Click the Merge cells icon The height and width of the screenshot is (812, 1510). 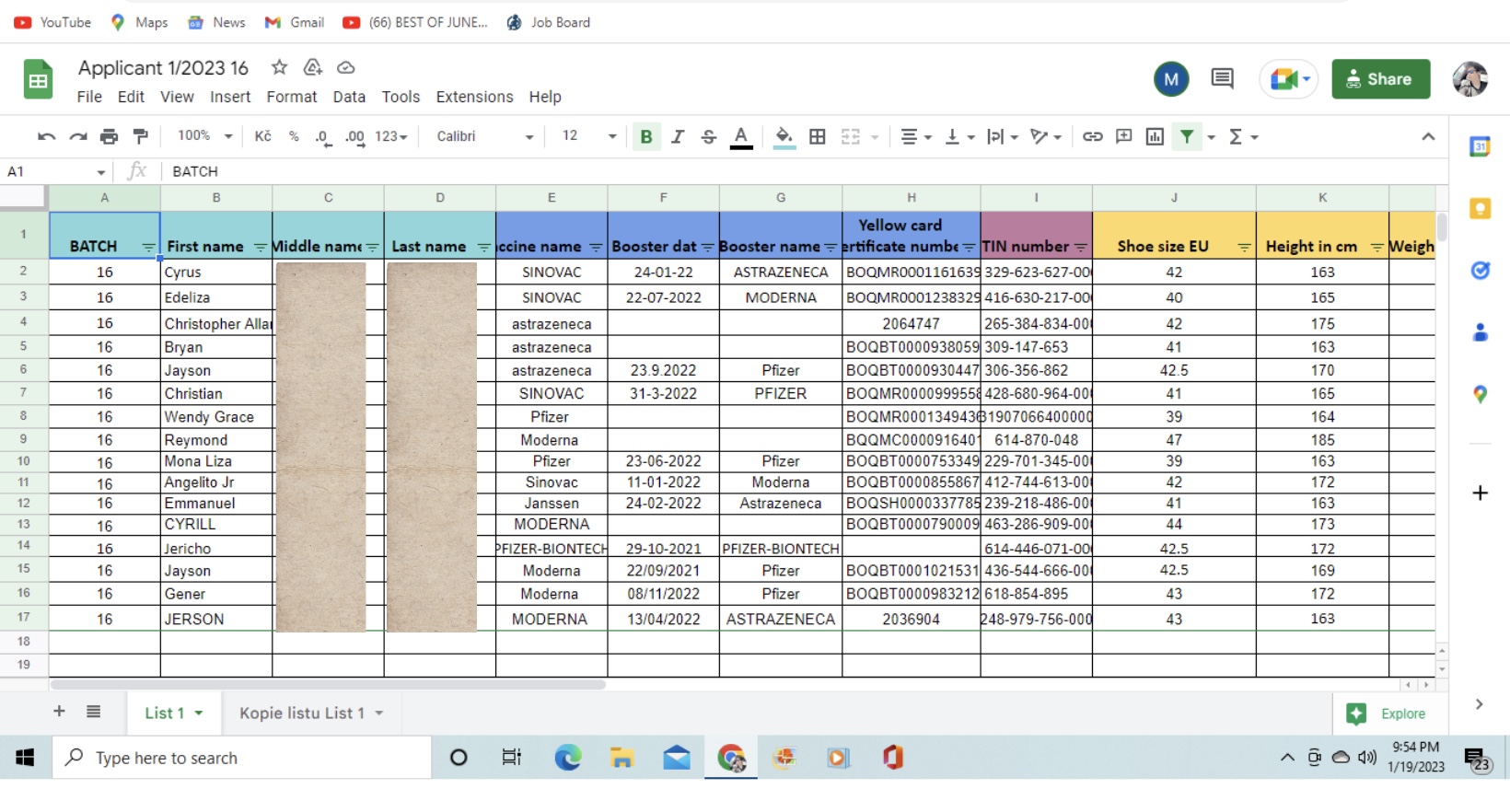850,136
